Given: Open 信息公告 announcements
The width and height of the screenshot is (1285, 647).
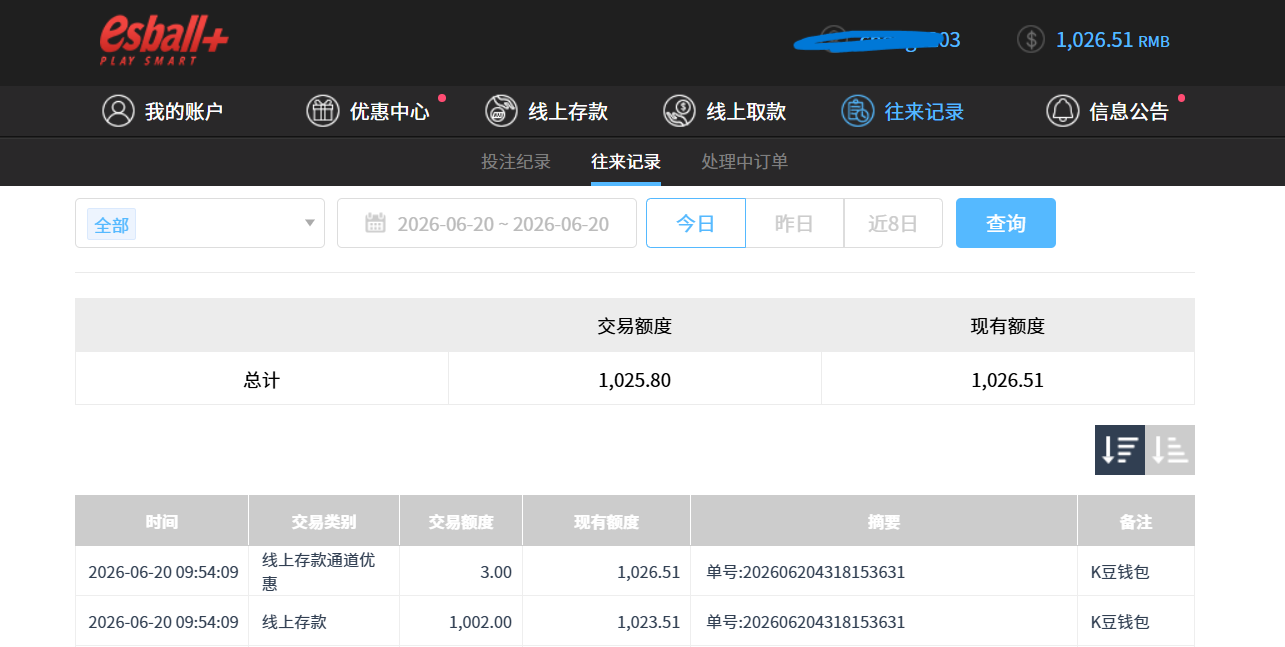Looking at the screenshot, I should pyautogui.click(x=1108, y=111).
